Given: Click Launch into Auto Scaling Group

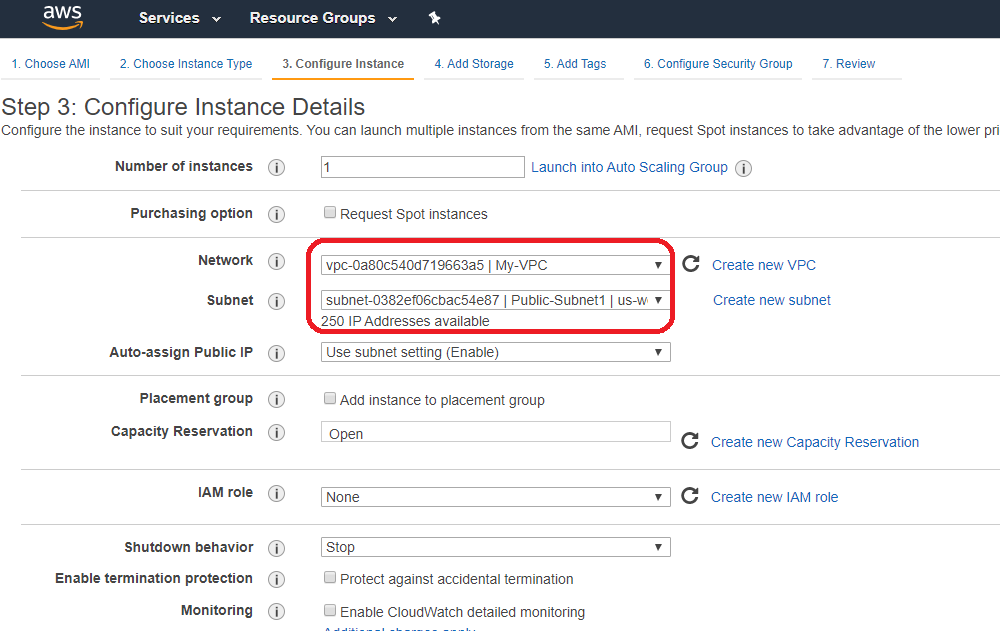Looking at the screenshot, I should 629,167.
